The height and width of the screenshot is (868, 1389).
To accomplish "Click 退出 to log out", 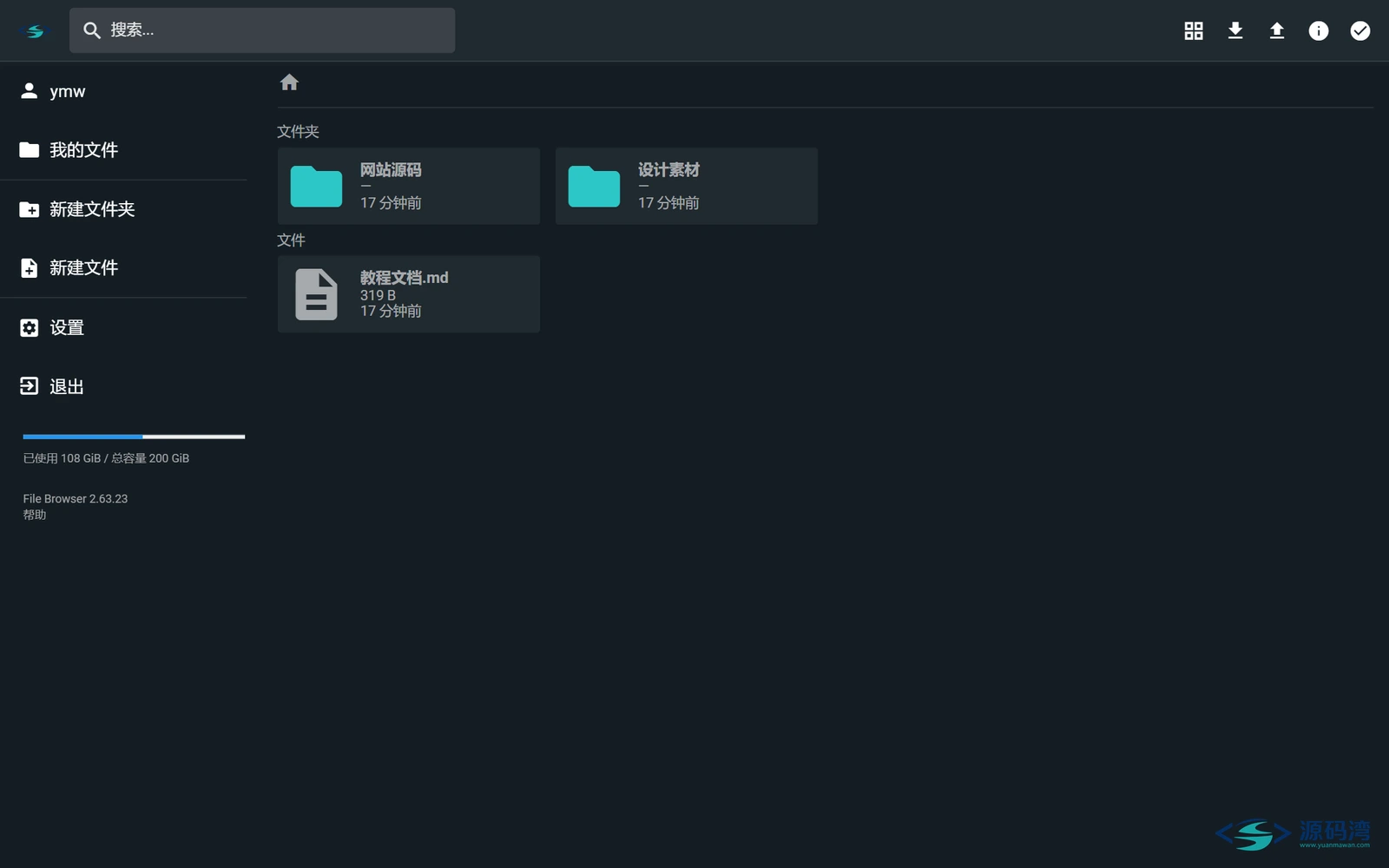I will pos(123,386).
